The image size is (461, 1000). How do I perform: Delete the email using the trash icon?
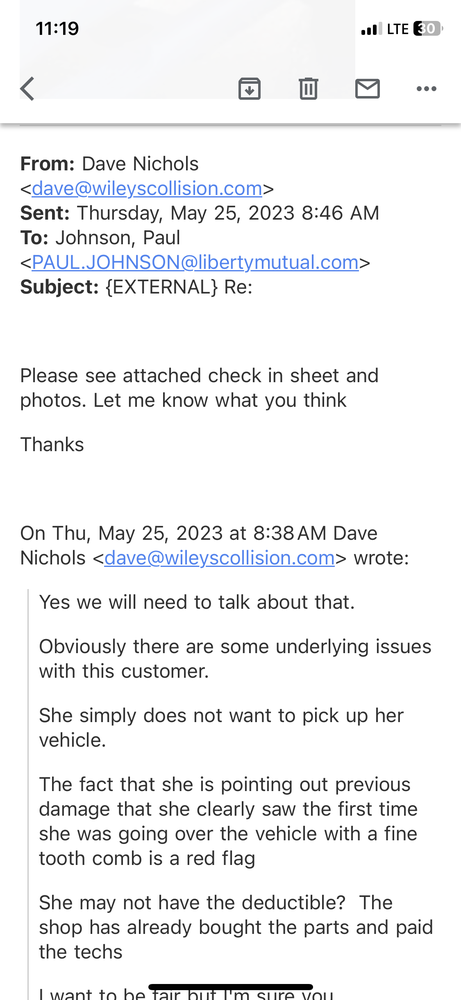click(x=309, y=89)
